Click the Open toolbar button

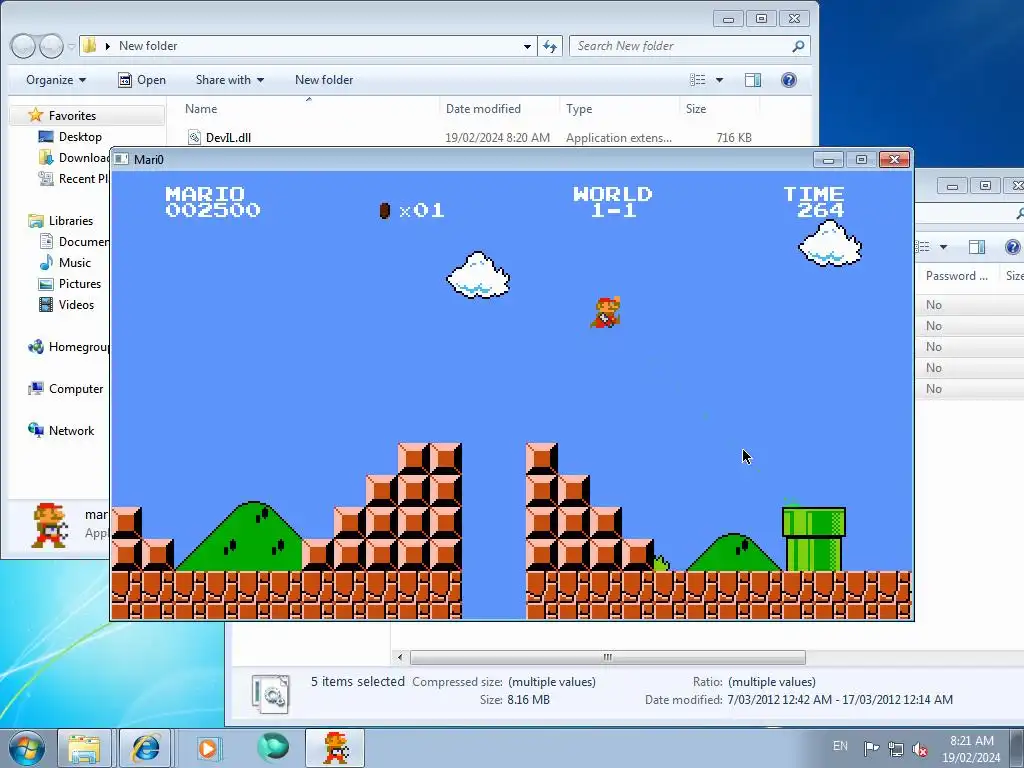[x=142, y=80]
